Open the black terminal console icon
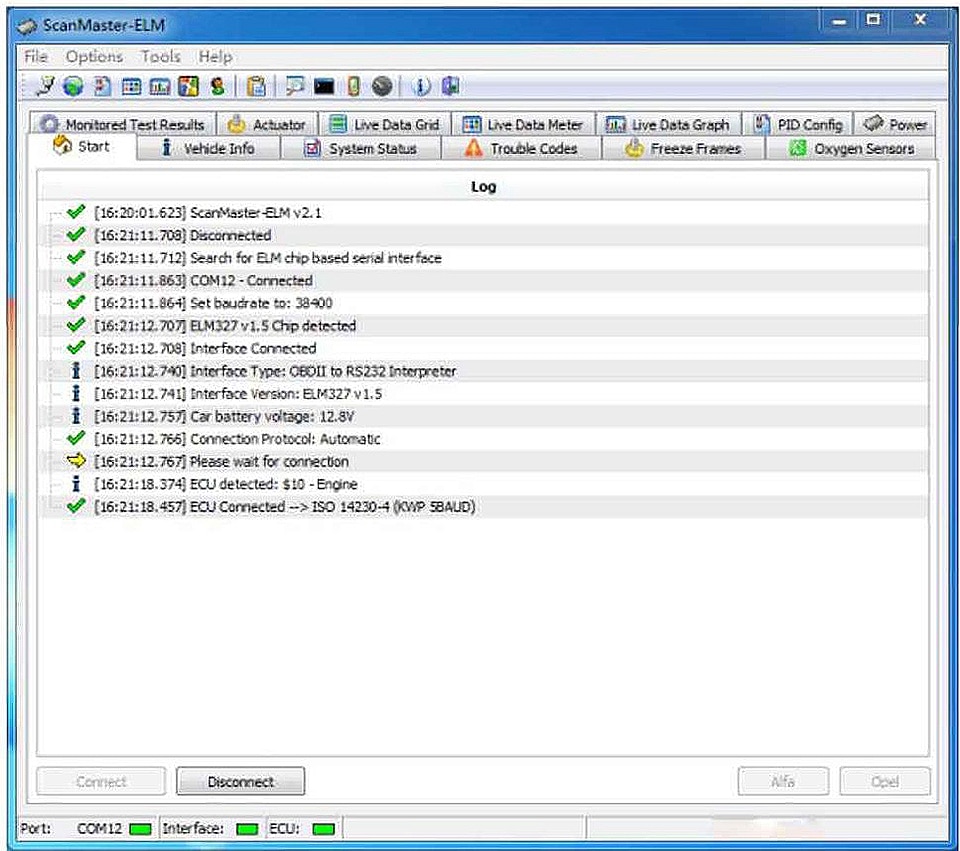The width and height of the screenshot is (960, 851). [x=324, y=87]
